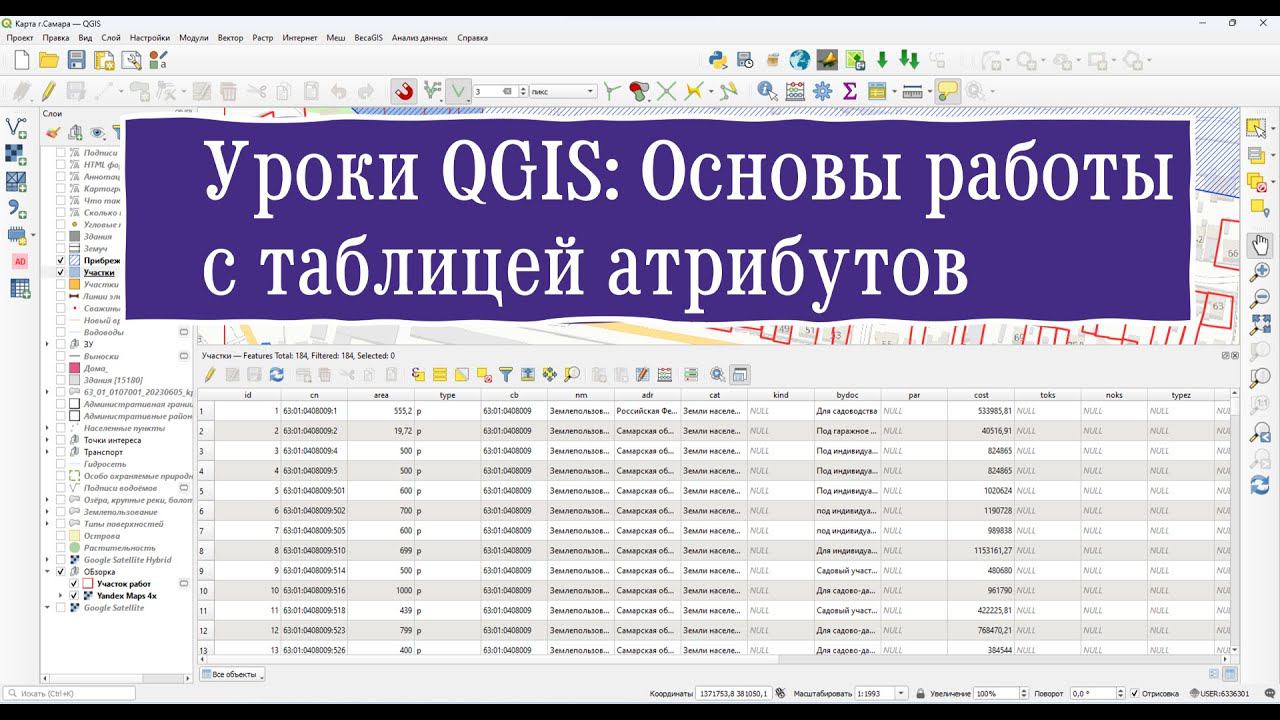Viewport: 1280px width, 720px height.
Task: Deselect all features in attribute table
Action: [483, 375]
